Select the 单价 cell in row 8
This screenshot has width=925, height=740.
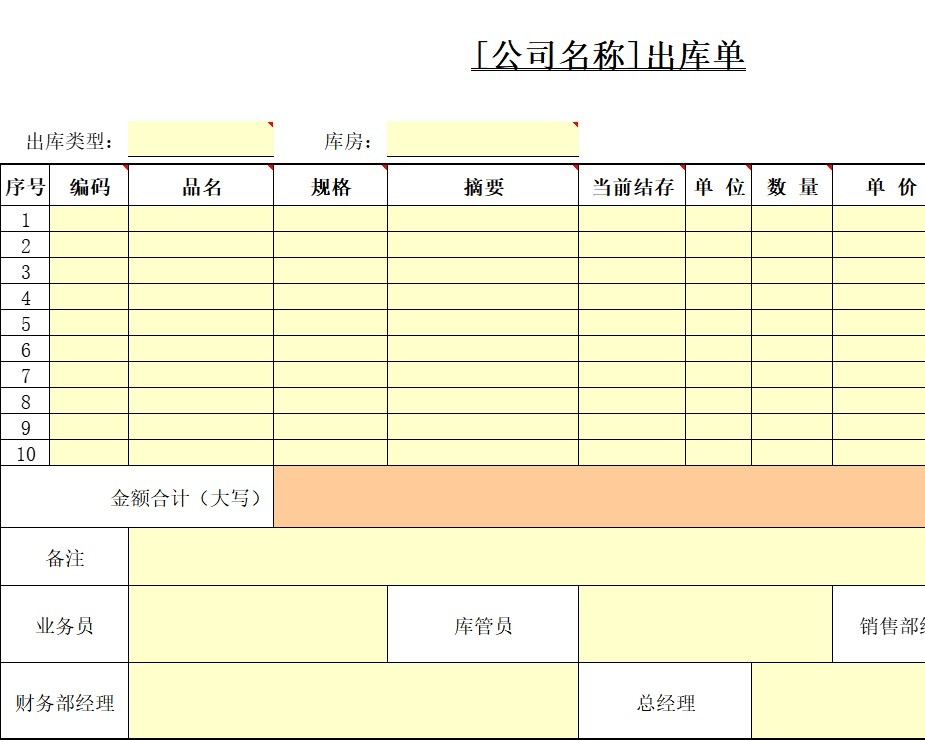coord(878,401)
